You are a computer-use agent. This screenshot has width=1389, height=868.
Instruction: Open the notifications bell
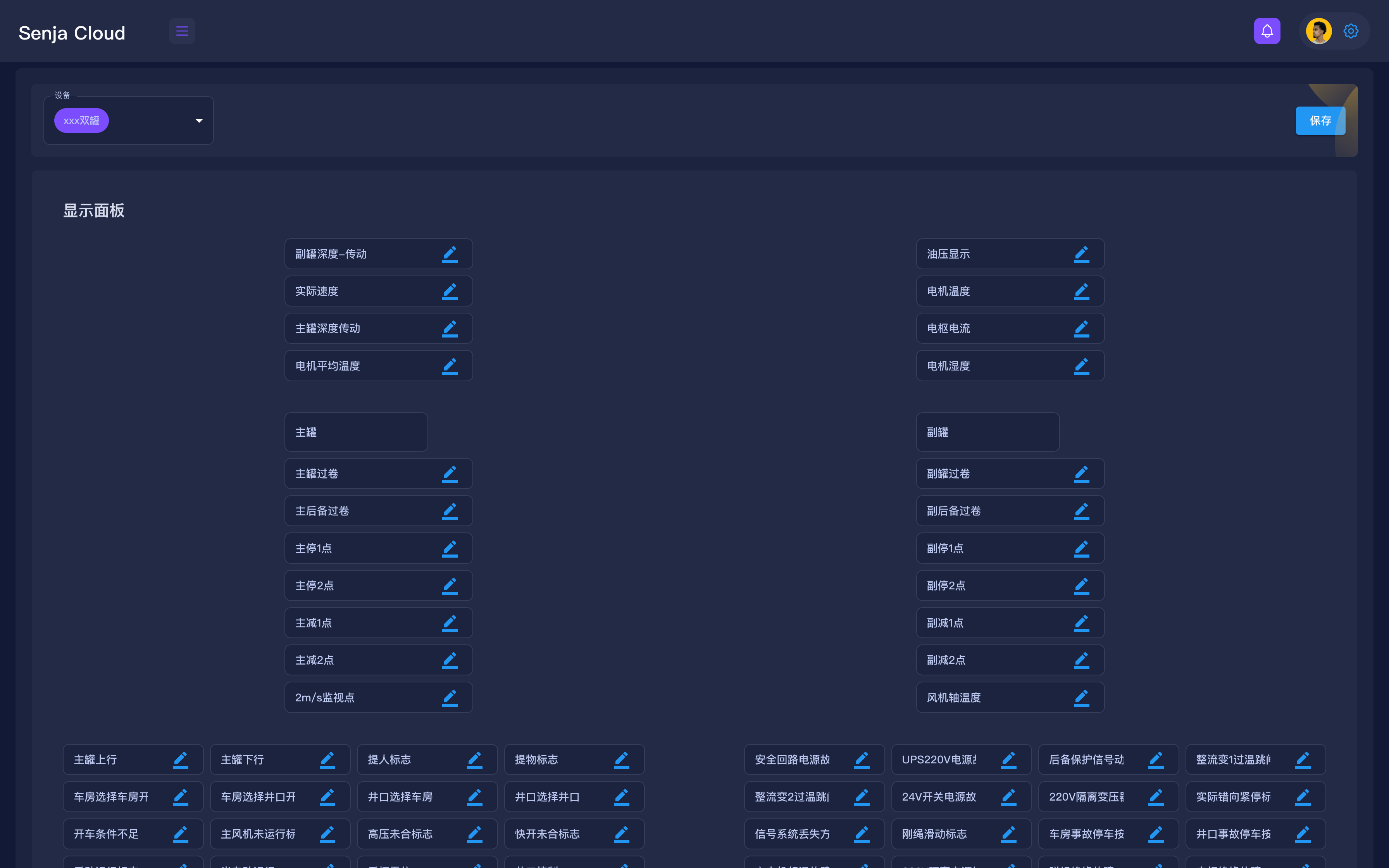coord(1267,31)
